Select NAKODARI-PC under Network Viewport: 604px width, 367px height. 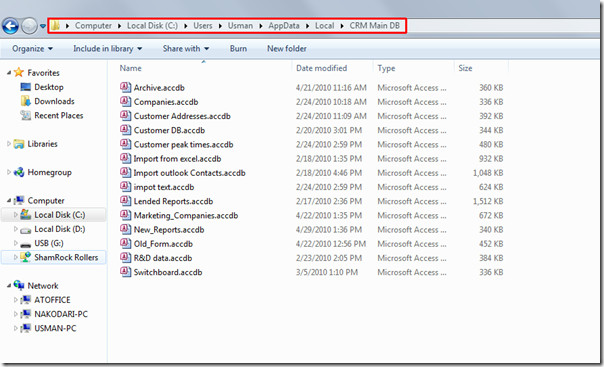[60, 314]
